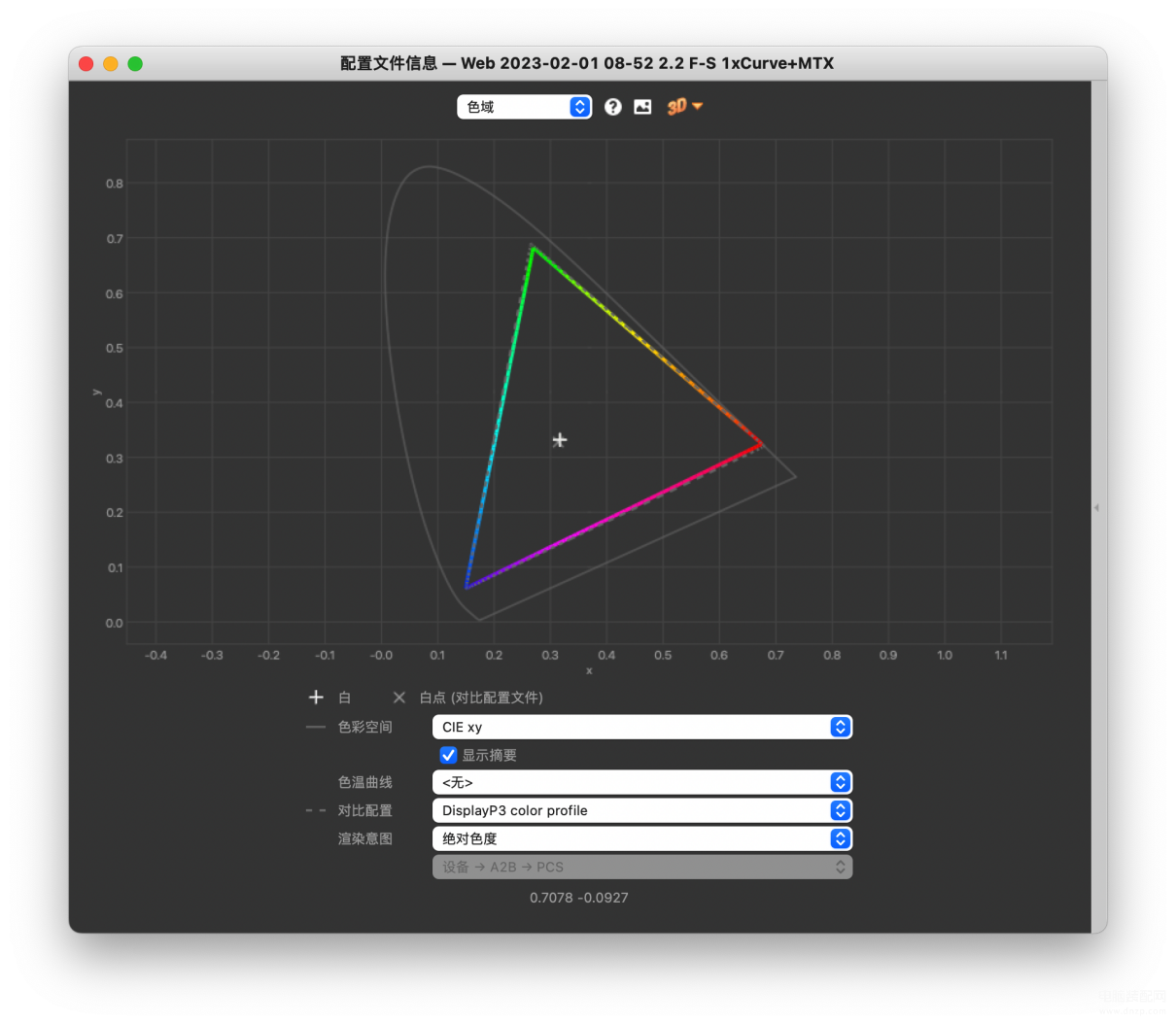
Task: Close the window with red button
Action: coord(86,63)
